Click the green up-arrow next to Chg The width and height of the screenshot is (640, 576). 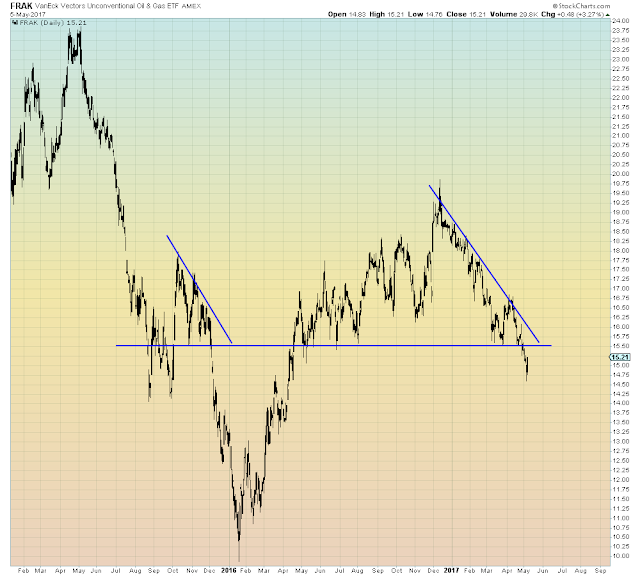coord(608,15)
